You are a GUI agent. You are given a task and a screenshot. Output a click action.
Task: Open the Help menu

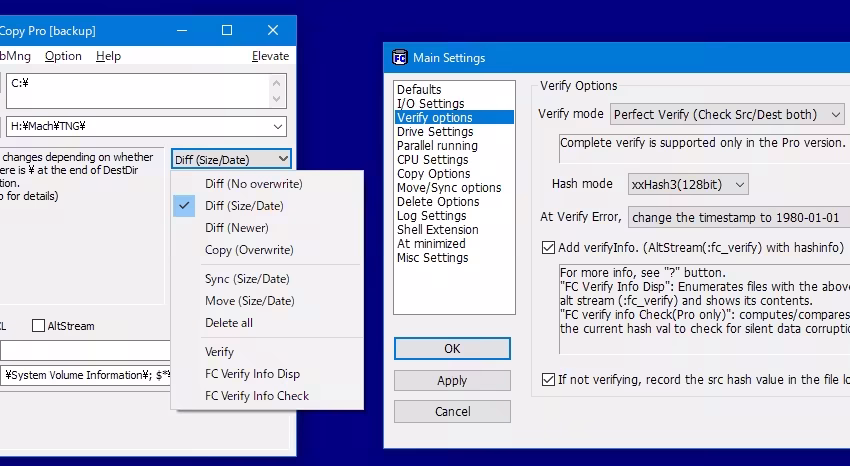[x=108, y=56]
